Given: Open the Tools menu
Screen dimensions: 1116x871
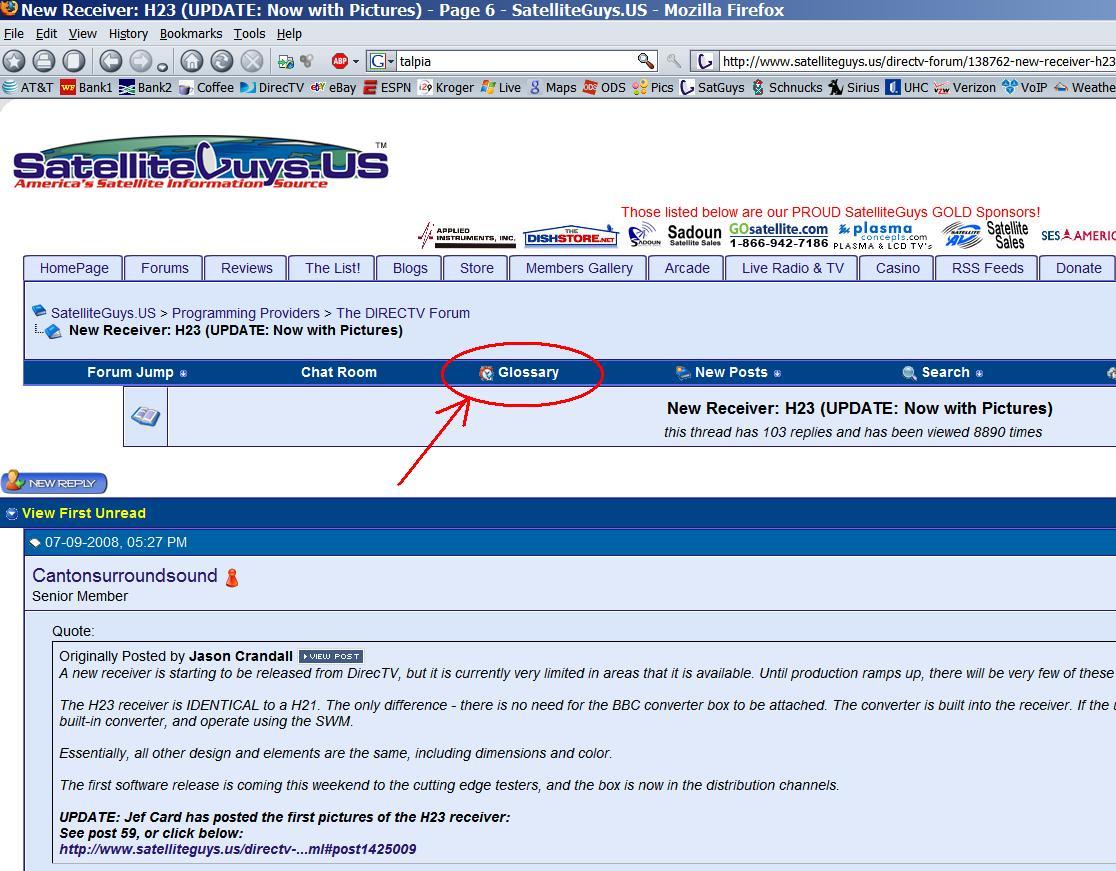Looking at the screenshot, I should (x=249, y=33).
